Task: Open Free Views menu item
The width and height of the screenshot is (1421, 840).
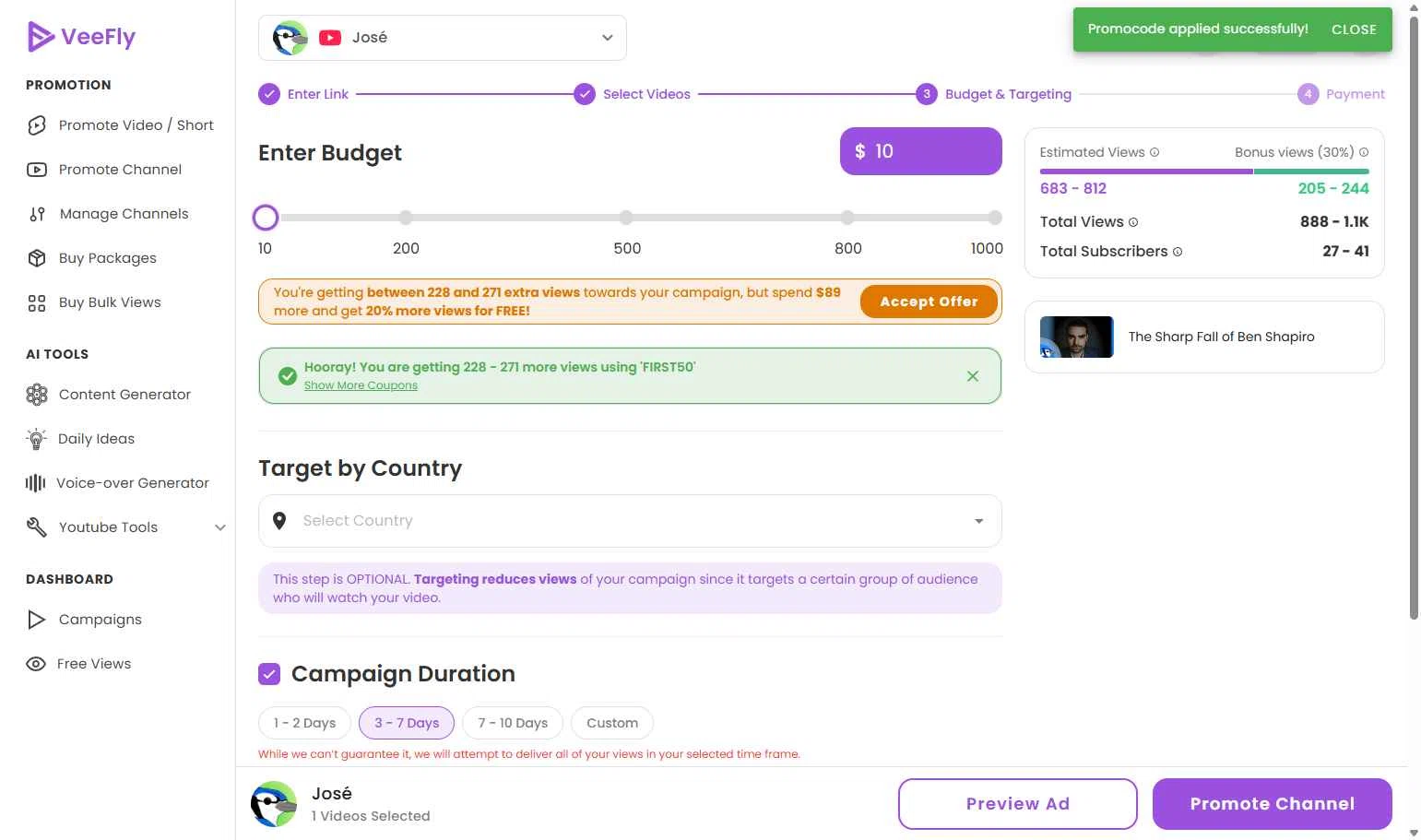Action: click(x=94, y=664)
